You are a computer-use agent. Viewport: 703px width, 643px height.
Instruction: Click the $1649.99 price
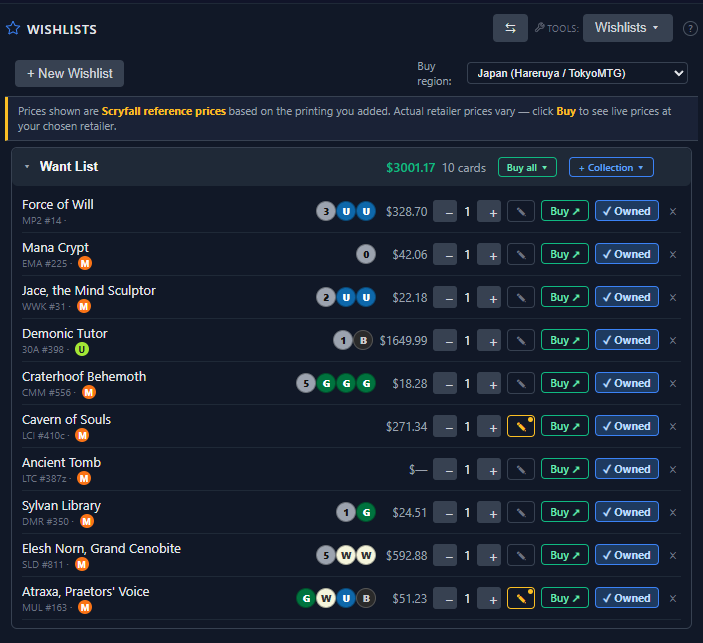404,341
